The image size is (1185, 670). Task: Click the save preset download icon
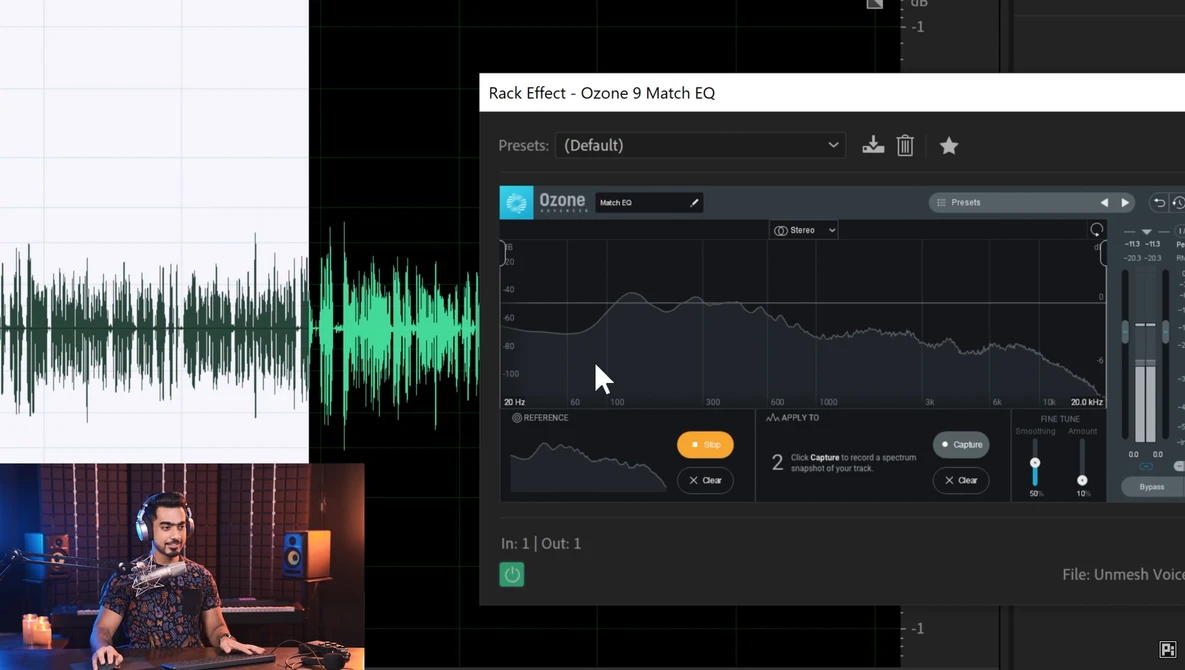(x=873, y=145)
